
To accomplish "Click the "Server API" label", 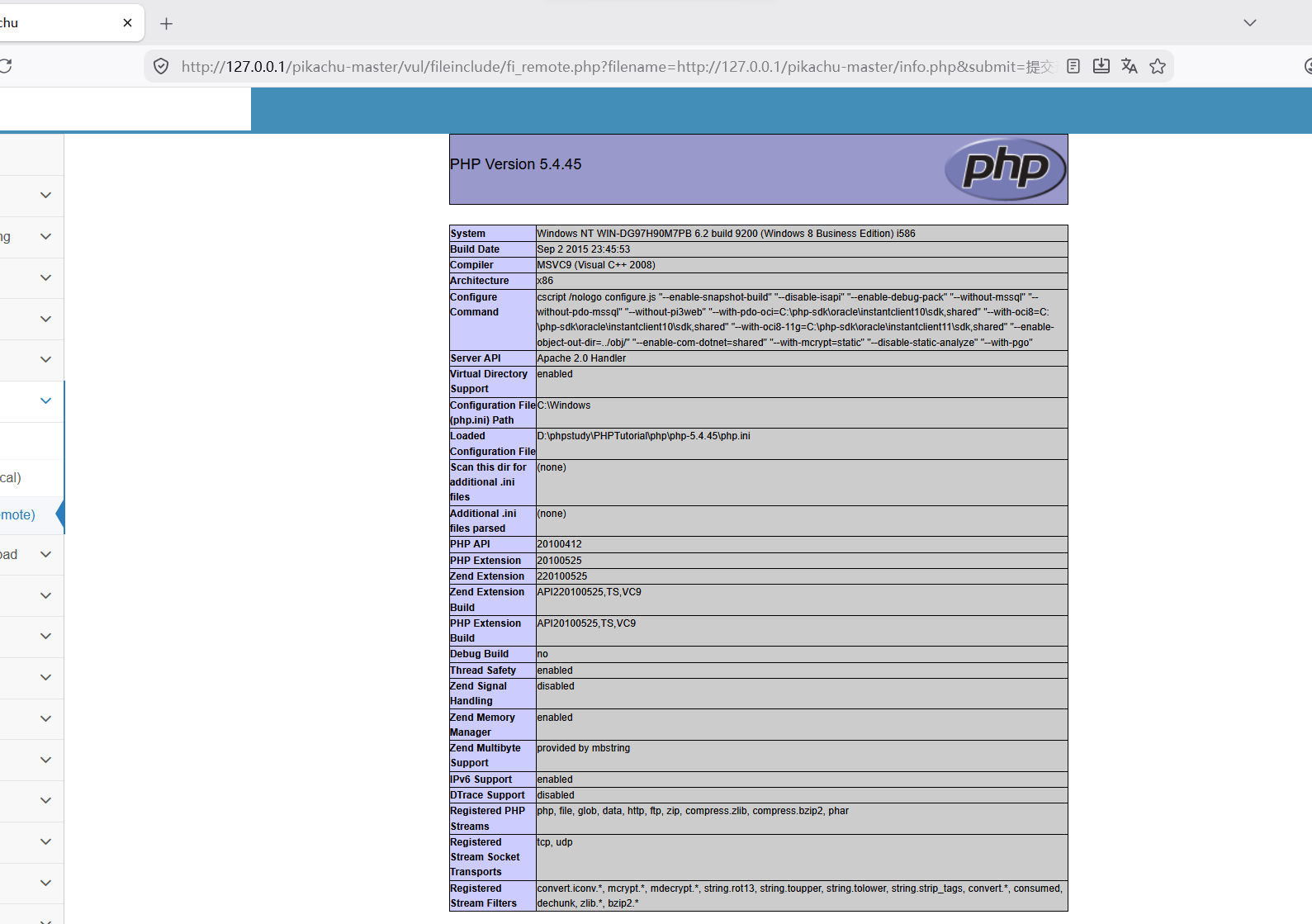I will click(476, 358).
